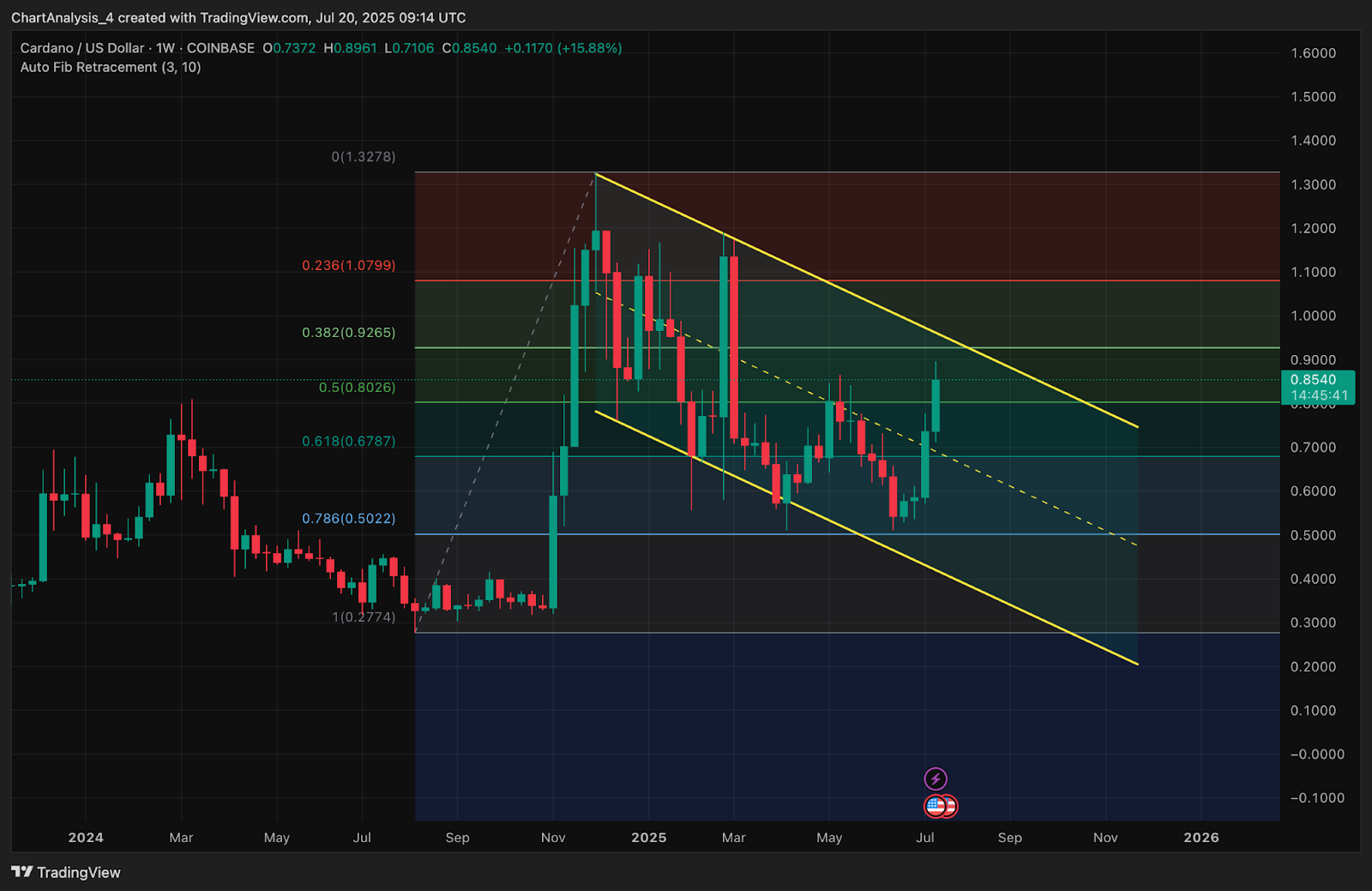1372x891 pixels.
Task: Click the current price label 0.8540
Action: (1313, 380)
